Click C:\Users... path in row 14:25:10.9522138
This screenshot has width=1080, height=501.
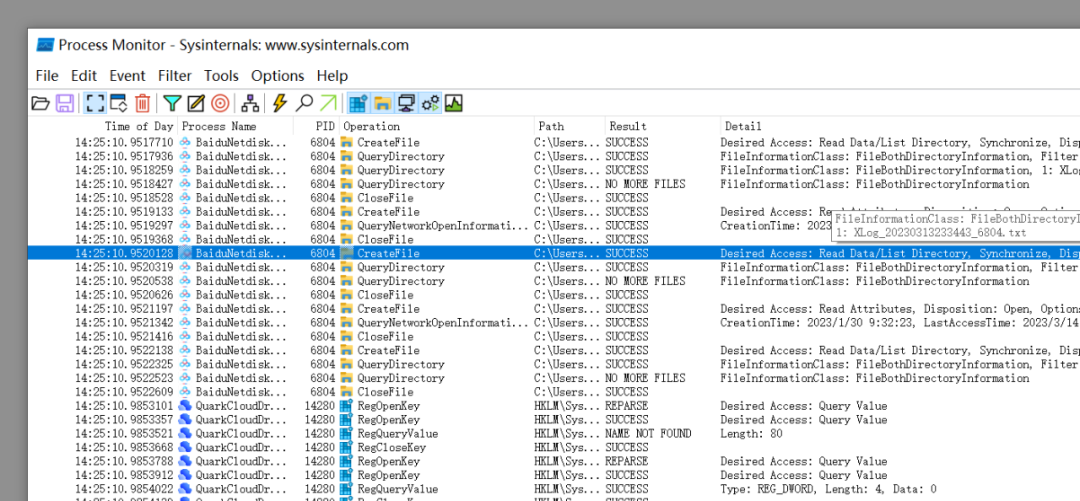coord(568,350)
